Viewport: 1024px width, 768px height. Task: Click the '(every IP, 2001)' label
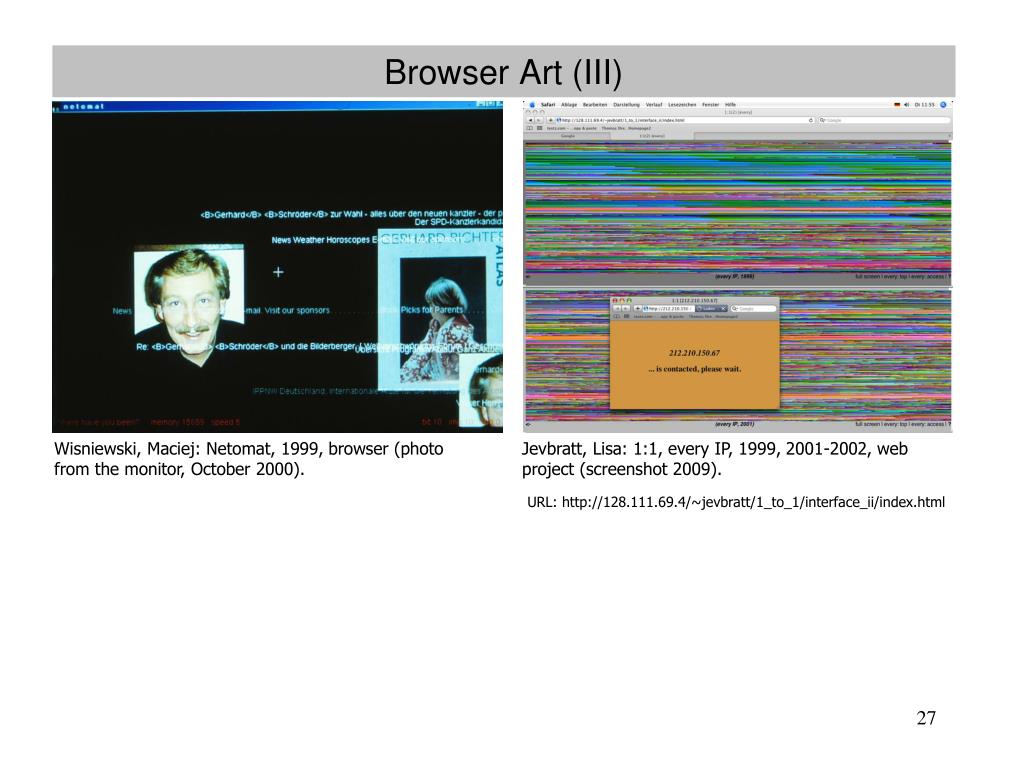coord(735,424)
